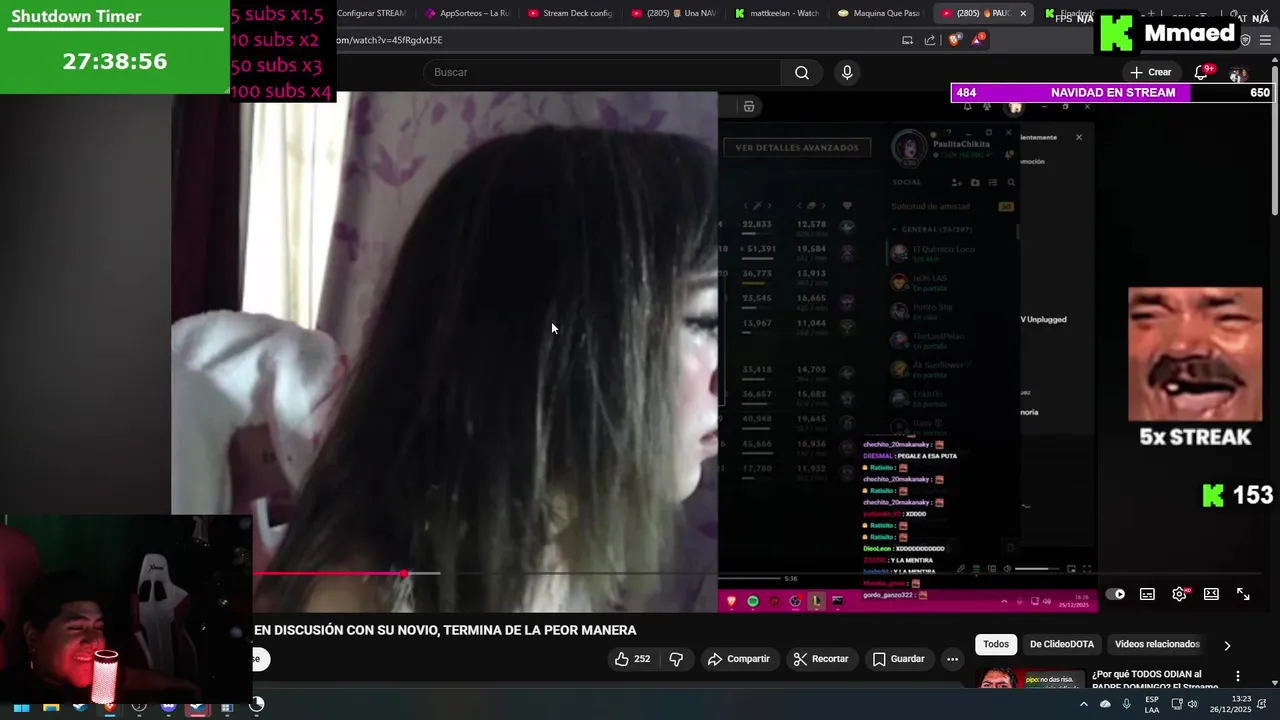The height and width of the screenshot is (720, 1280).
Task: Open the volume tray icon
Action: point(1193,705)
